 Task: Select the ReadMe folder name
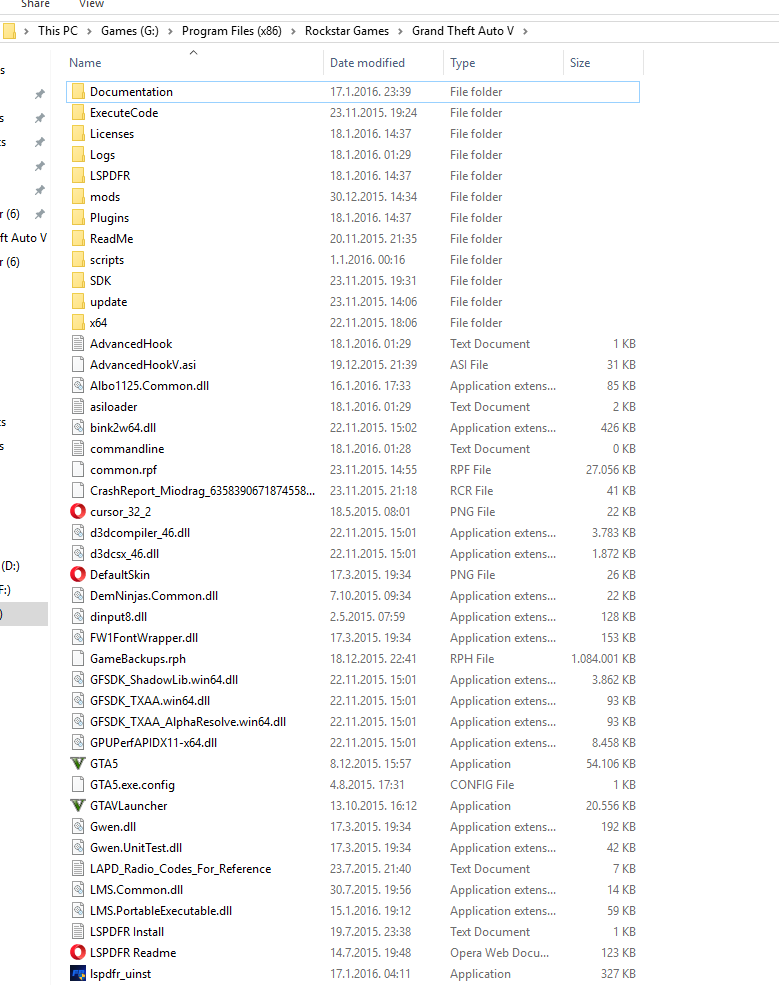click(x=112, y=239)
